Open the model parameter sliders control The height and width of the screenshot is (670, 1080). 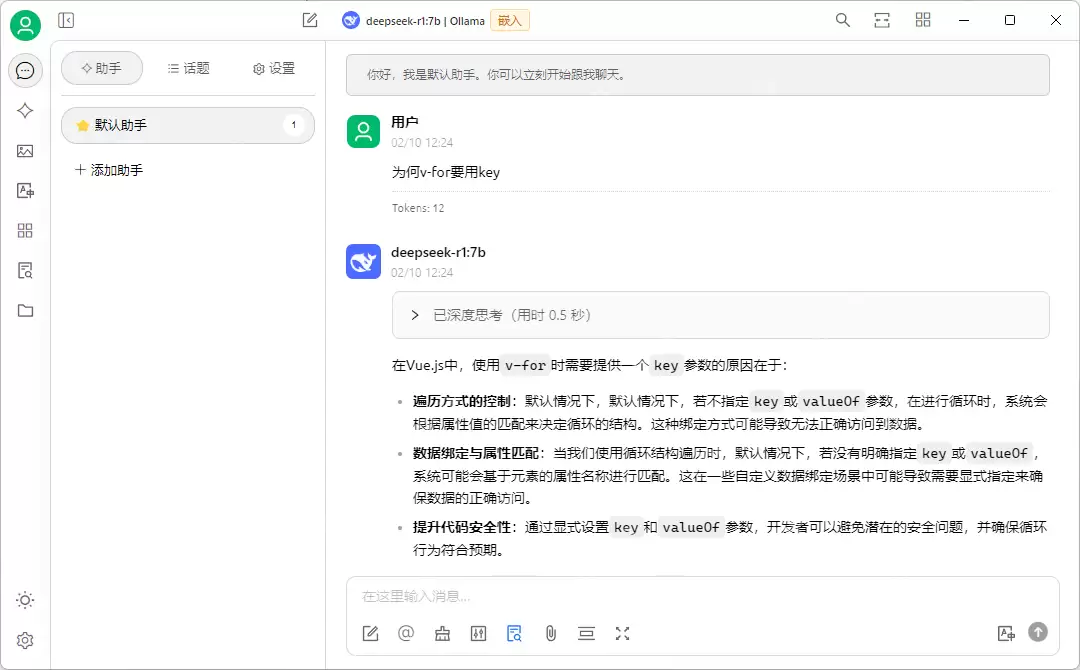pos(478,633)
